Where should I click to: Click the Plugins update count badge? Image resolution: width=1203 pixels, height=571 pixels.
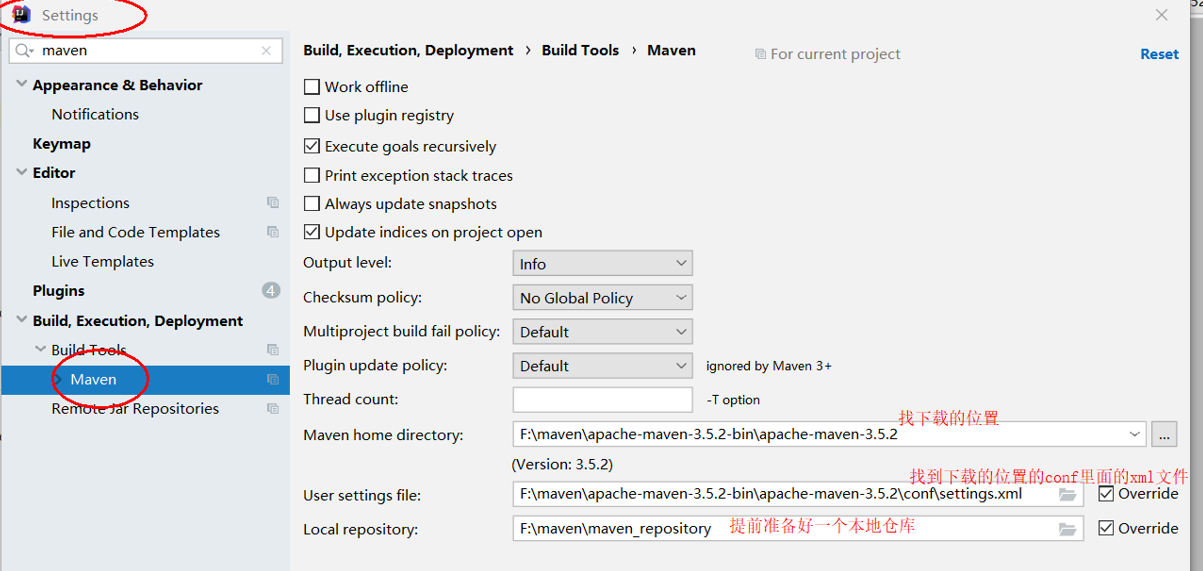tap(271, 291)
